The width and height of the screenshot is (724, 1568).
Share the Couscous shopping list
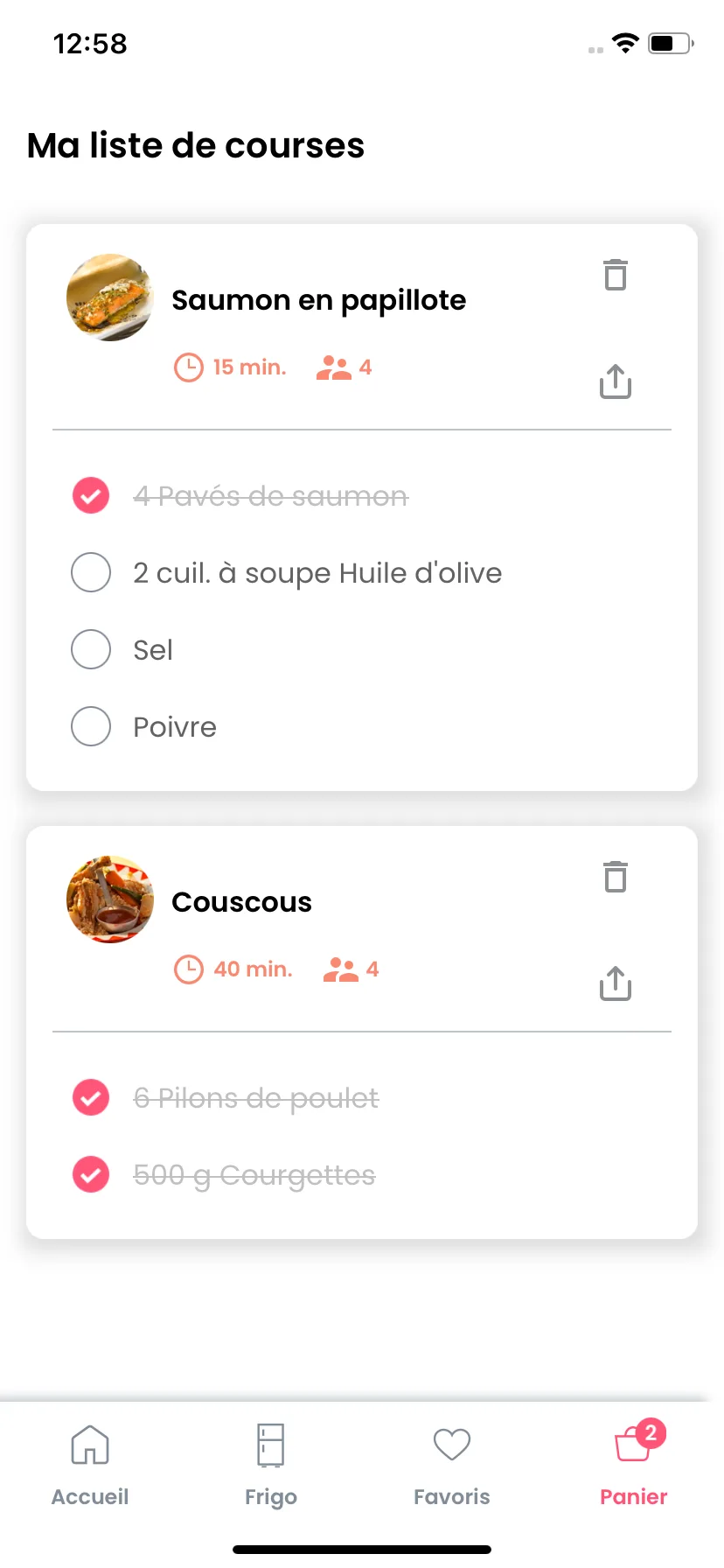pyautogui.click(x=616, y=983)
